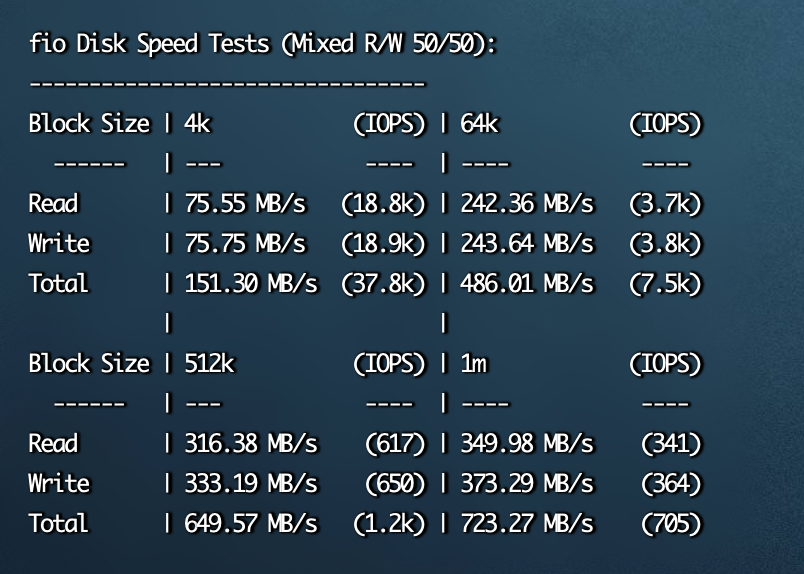Viewport: 804px width, 574px height.
Task: Click the (18.8k) 4k read IOPS value
Action: pyautogui.click(x=383, y=204)
